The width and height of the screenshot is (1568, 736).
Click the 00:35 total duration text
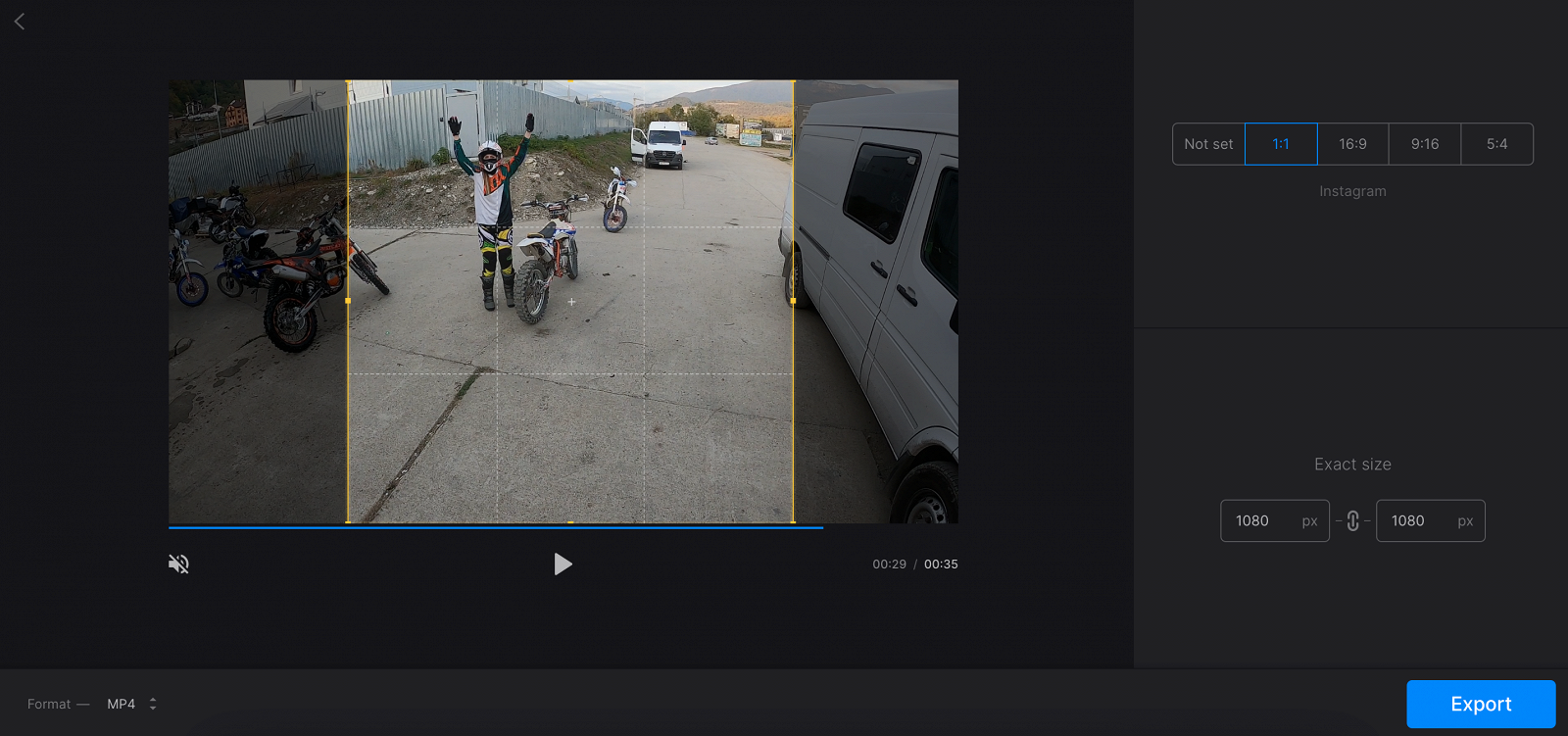(941, 564)
